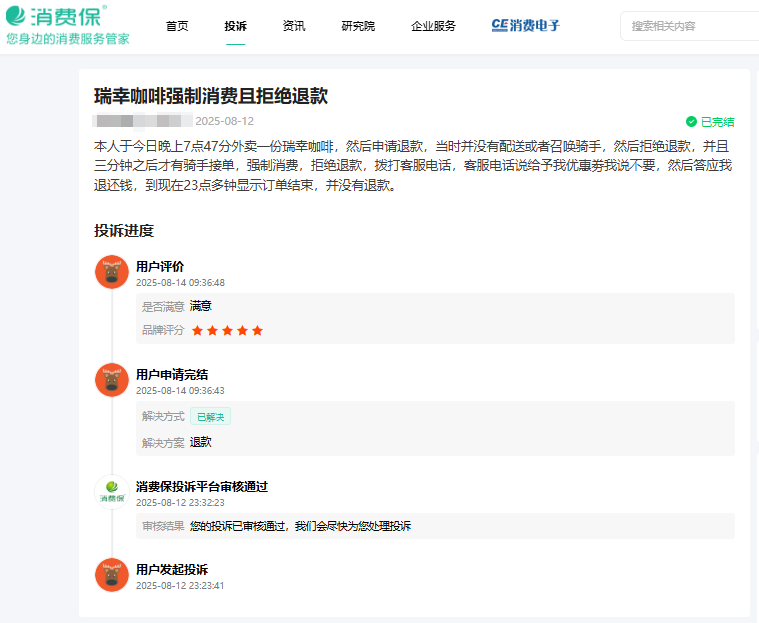759x623 pixels.
Task: Select the 投诉 navigation tab
Action: tap(236, 26)
